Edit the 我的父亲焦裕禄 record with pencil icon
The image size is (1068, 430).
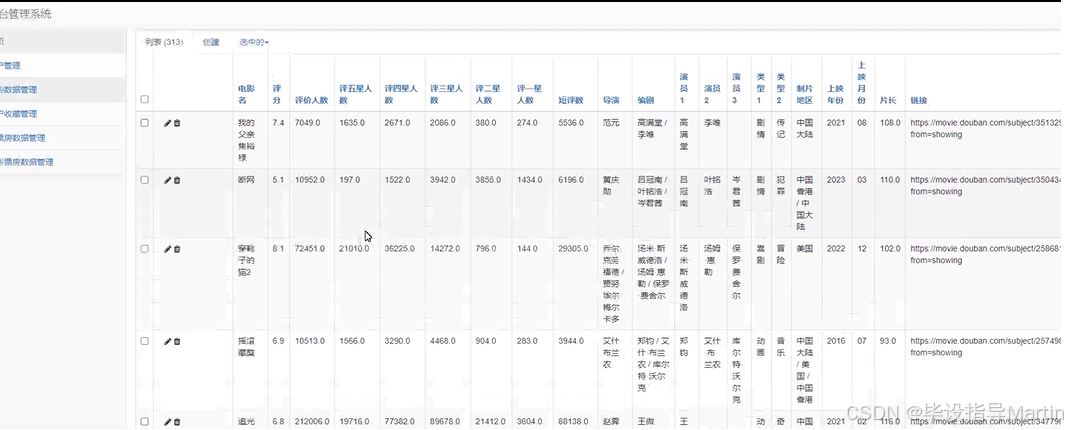click(168, 123)
